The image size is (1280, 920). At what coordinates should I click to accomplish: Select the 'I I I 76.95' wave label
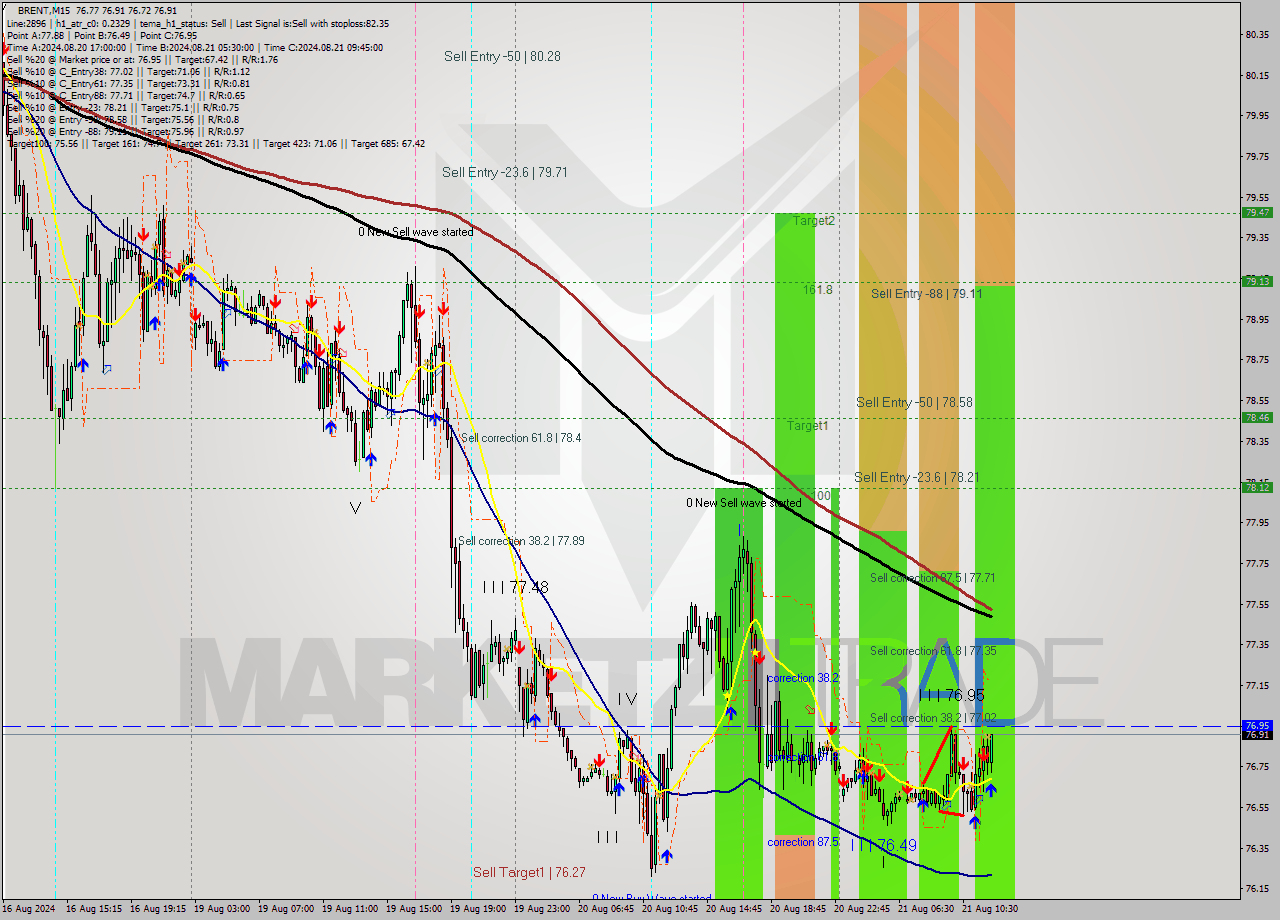tap(951, 695)
